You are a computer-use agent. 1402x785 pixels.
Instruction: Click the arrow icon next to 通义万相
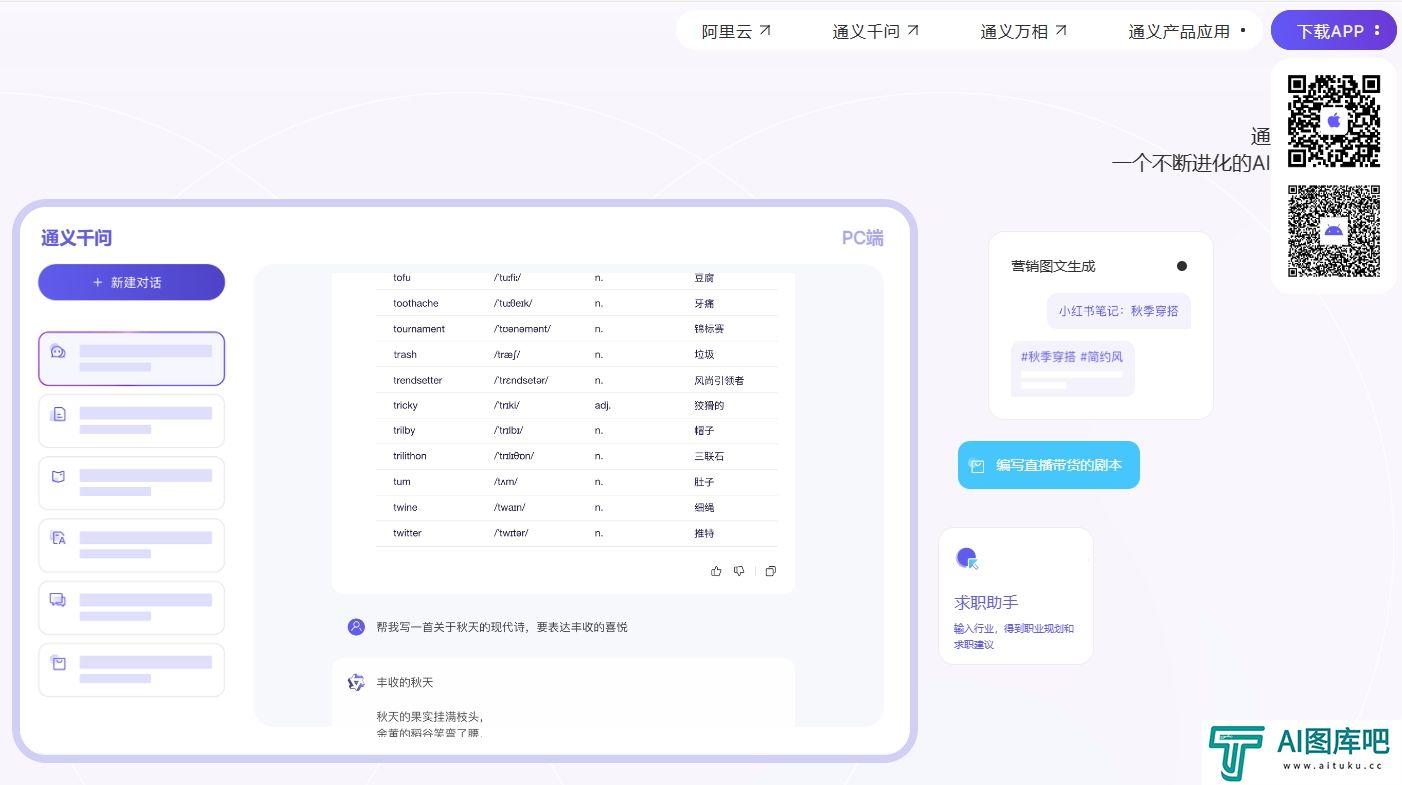(1061, 30)
